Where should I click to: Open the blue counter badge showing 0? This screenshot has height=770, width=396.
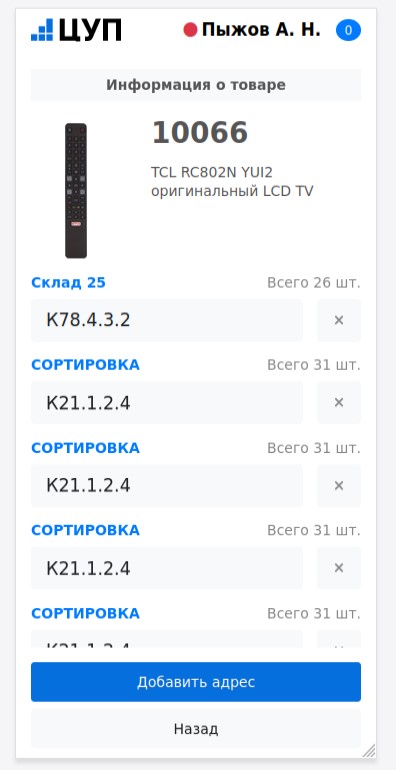pyautogui.click(x=348, y=30)
